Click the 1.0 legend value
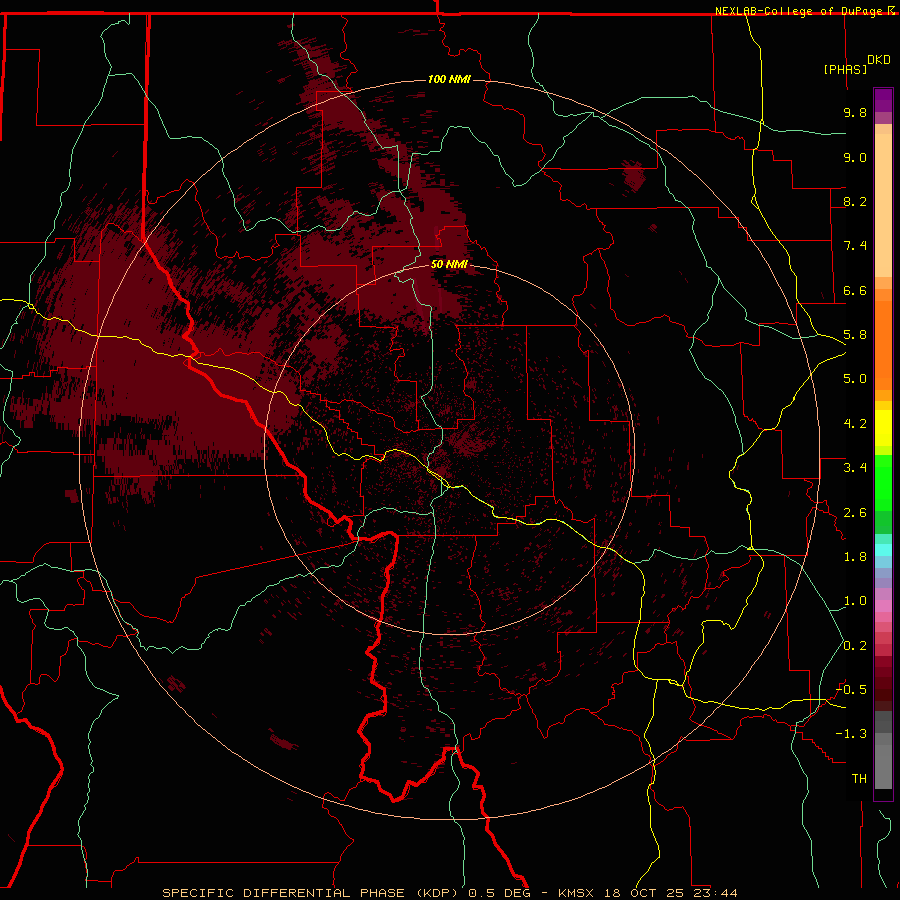 (855, 601)
